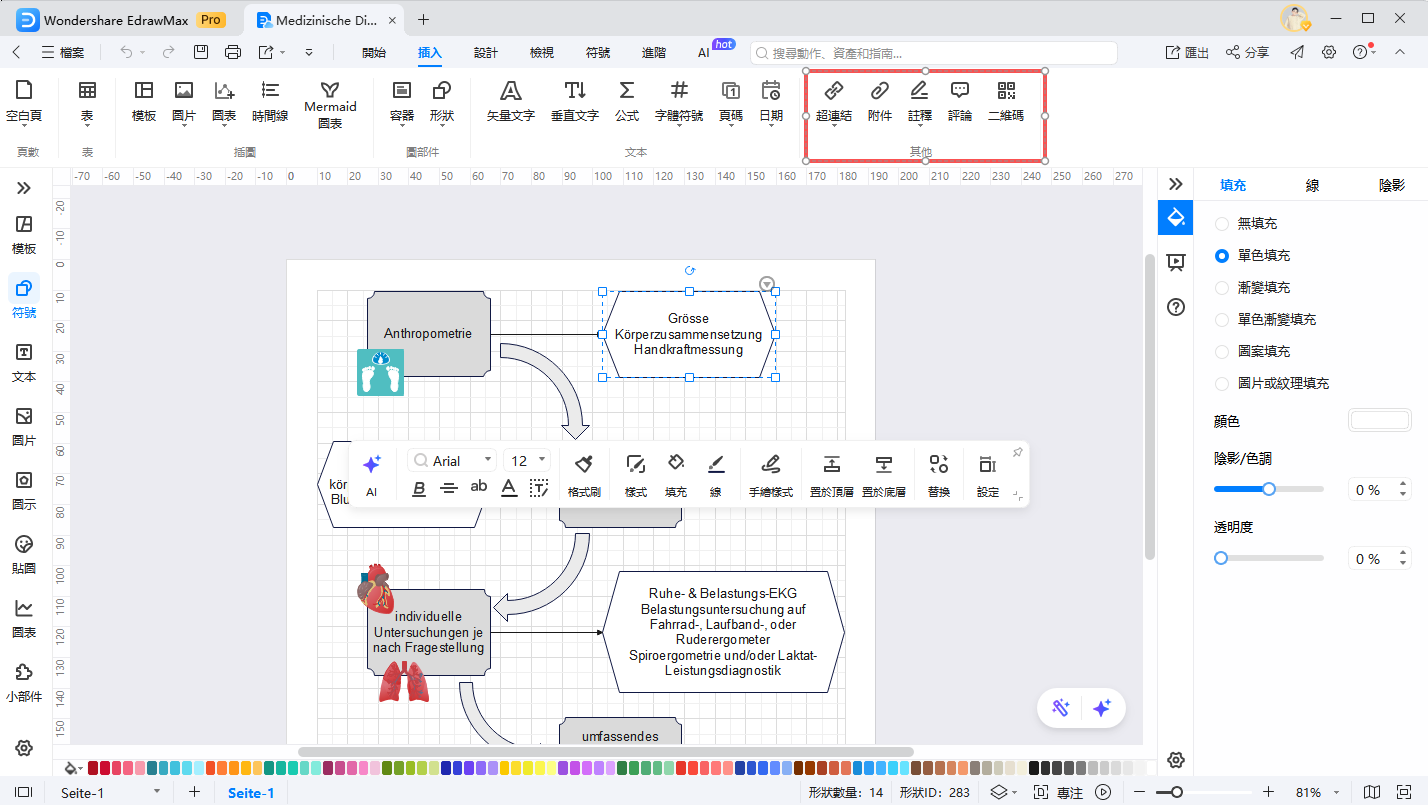Click the 匯出 export button

[1187, 53]
